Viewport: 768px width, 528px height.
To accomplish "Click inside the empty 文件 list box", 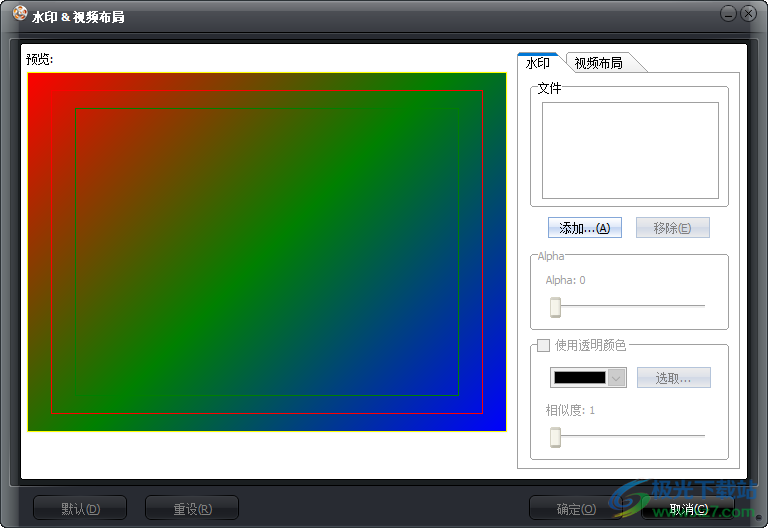I will (630, 150).
